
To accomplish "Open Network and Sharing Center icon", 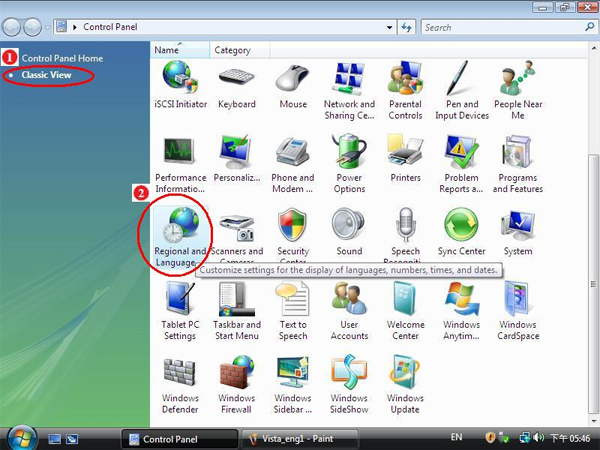I will tap(349, 78).
